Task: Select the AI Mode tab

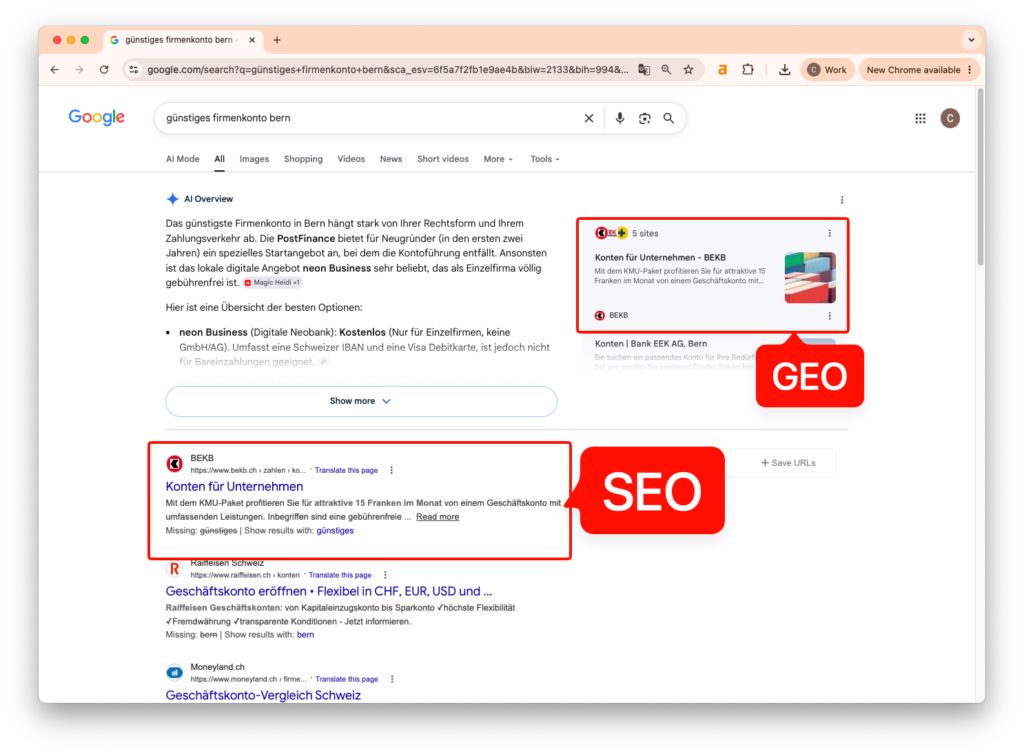Action: (x=182, y=159)
